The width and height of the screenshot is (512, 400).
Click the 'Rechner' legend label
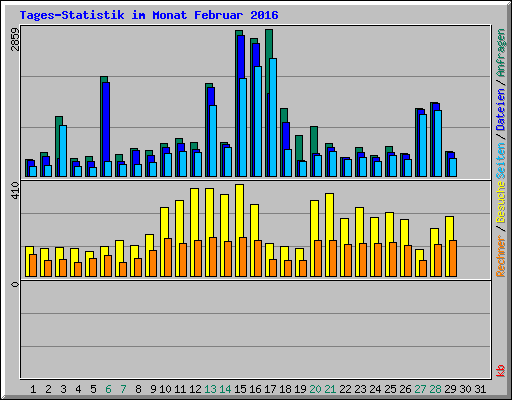click(x=501, y=256)
